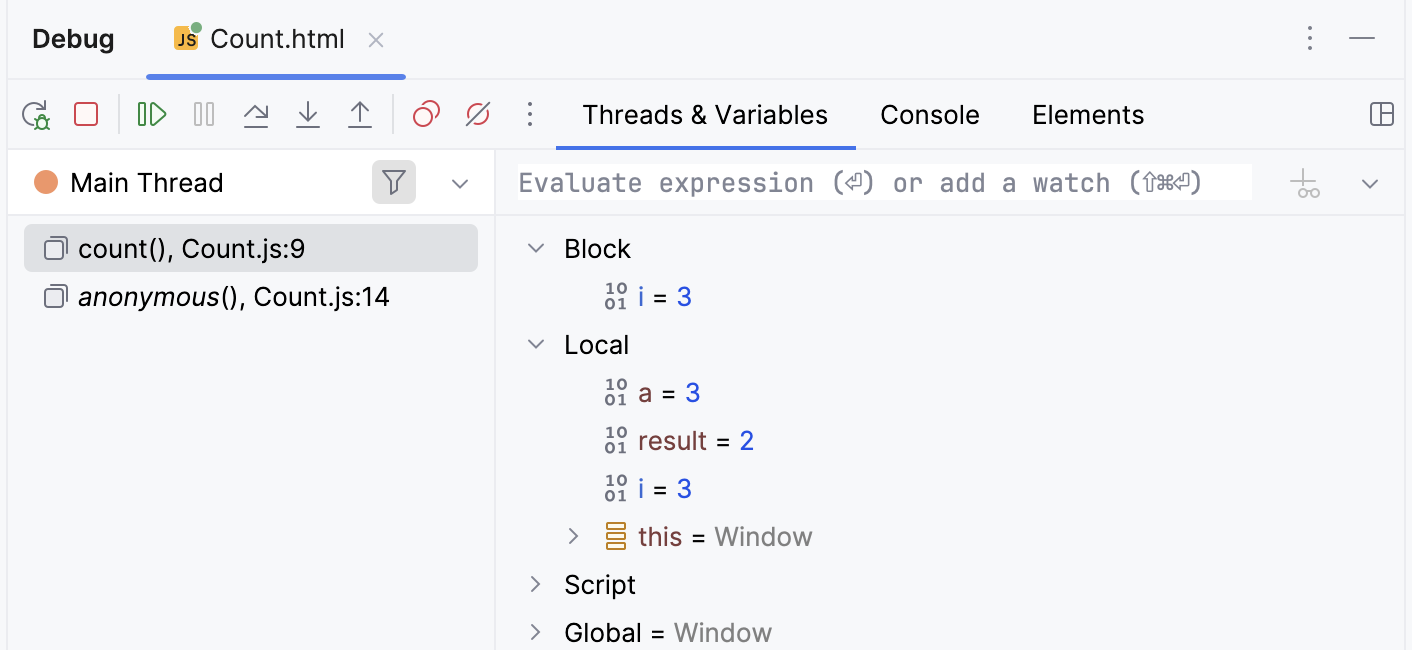Resume program execution
The image size is (1412, 650).
tap(151, 115)
